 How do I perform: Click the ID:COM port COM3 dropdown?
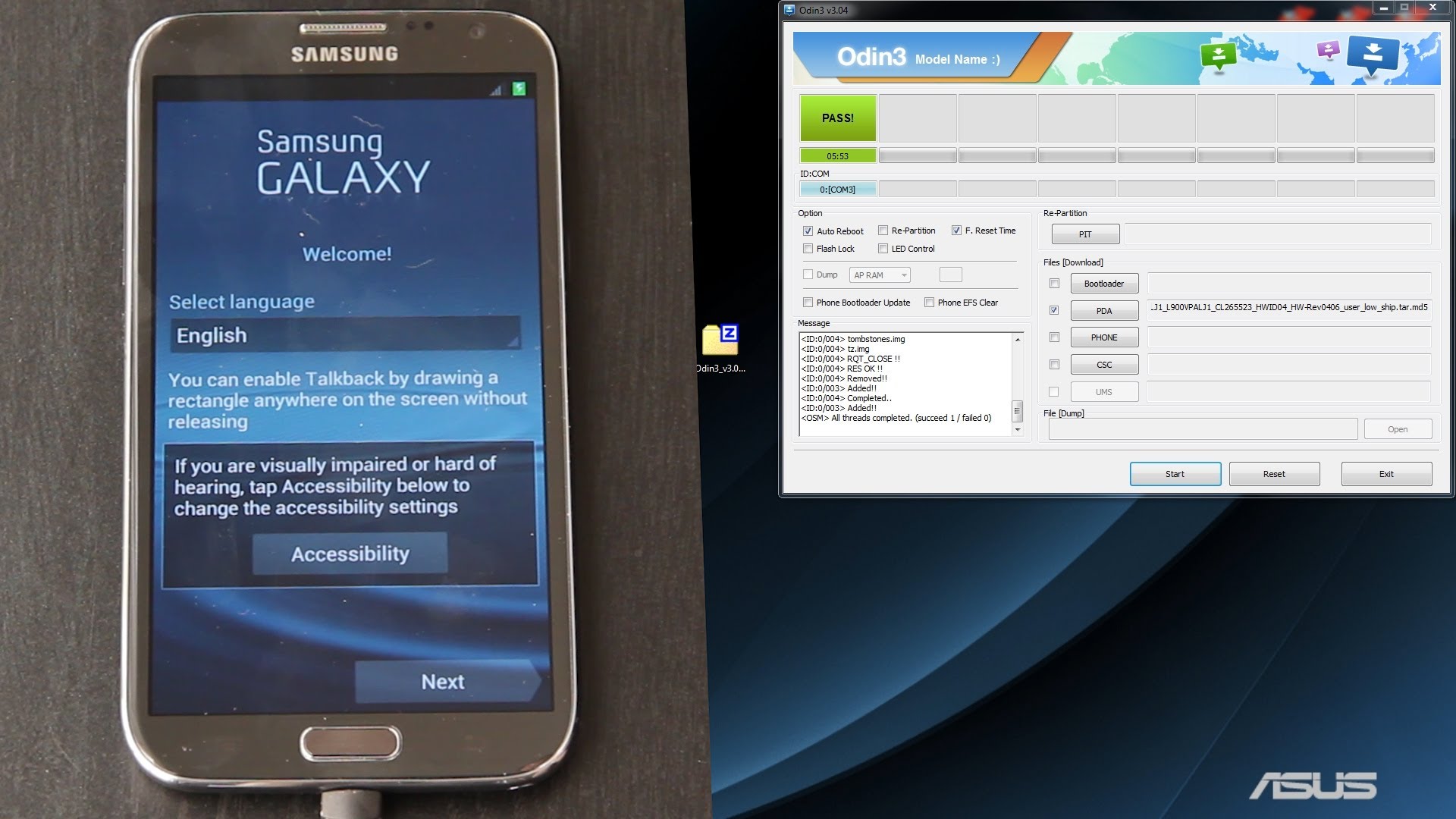point(837,189)
